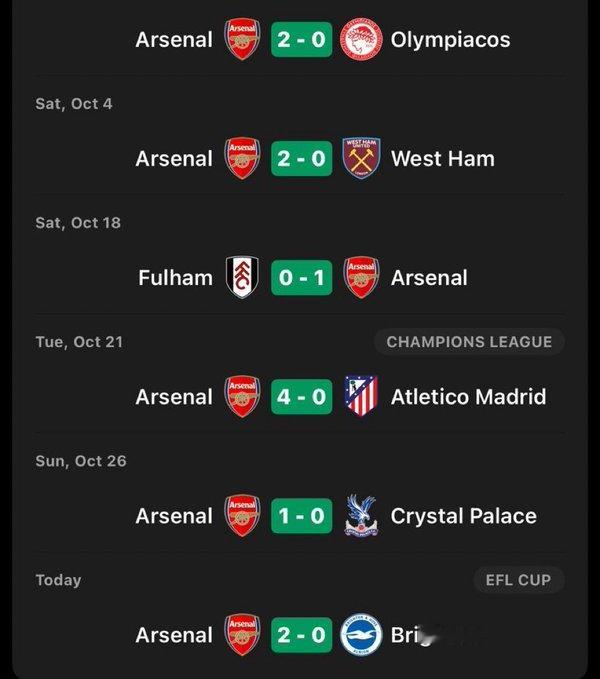
Task: Select the EFL CUP competition tag
Action: (x=518, y=580)
